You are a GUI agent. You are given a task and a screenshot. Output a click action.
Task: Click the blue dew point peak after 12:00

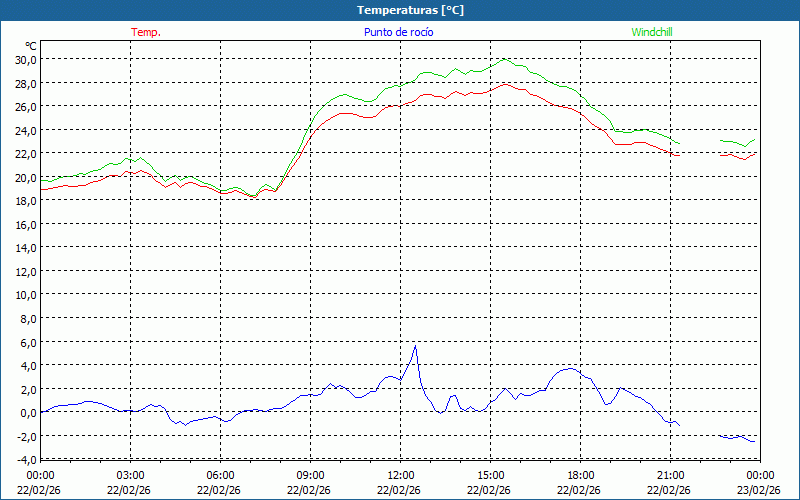[x=415, y=346]
